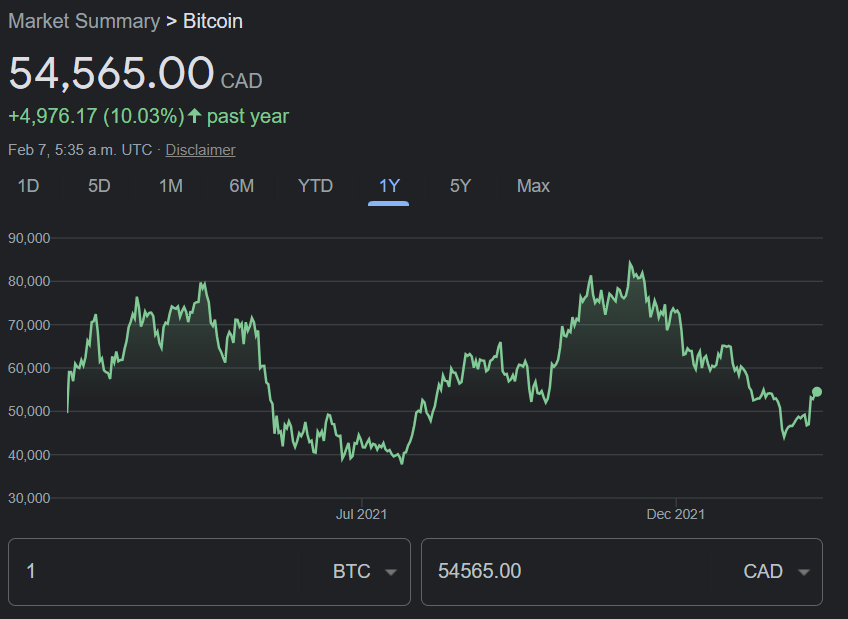Image resolution: width=848 pixels, height=619 pixels.
Task: Select the 1D time range tab
Action: [x=28, y=186]
